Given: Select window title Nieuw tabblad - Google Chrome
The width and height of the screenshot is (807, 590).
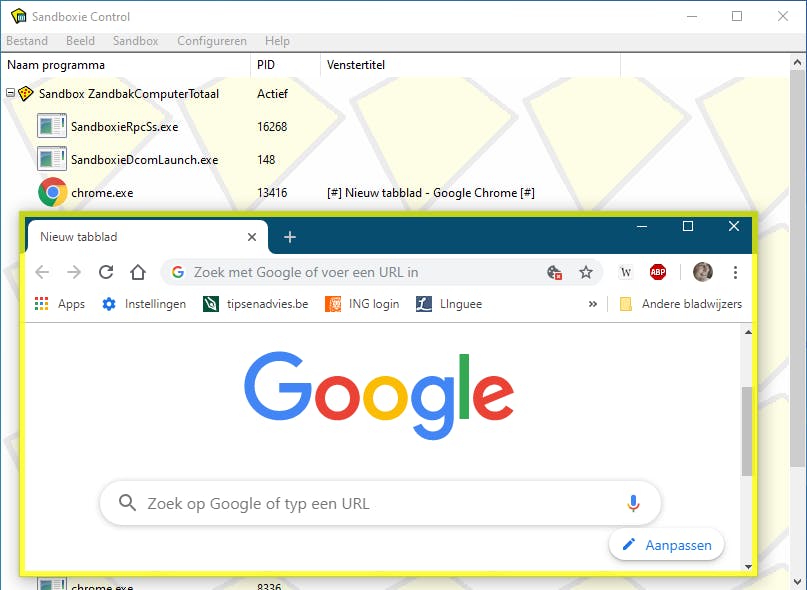Looking at the screenshot, I should coord(431,193).
